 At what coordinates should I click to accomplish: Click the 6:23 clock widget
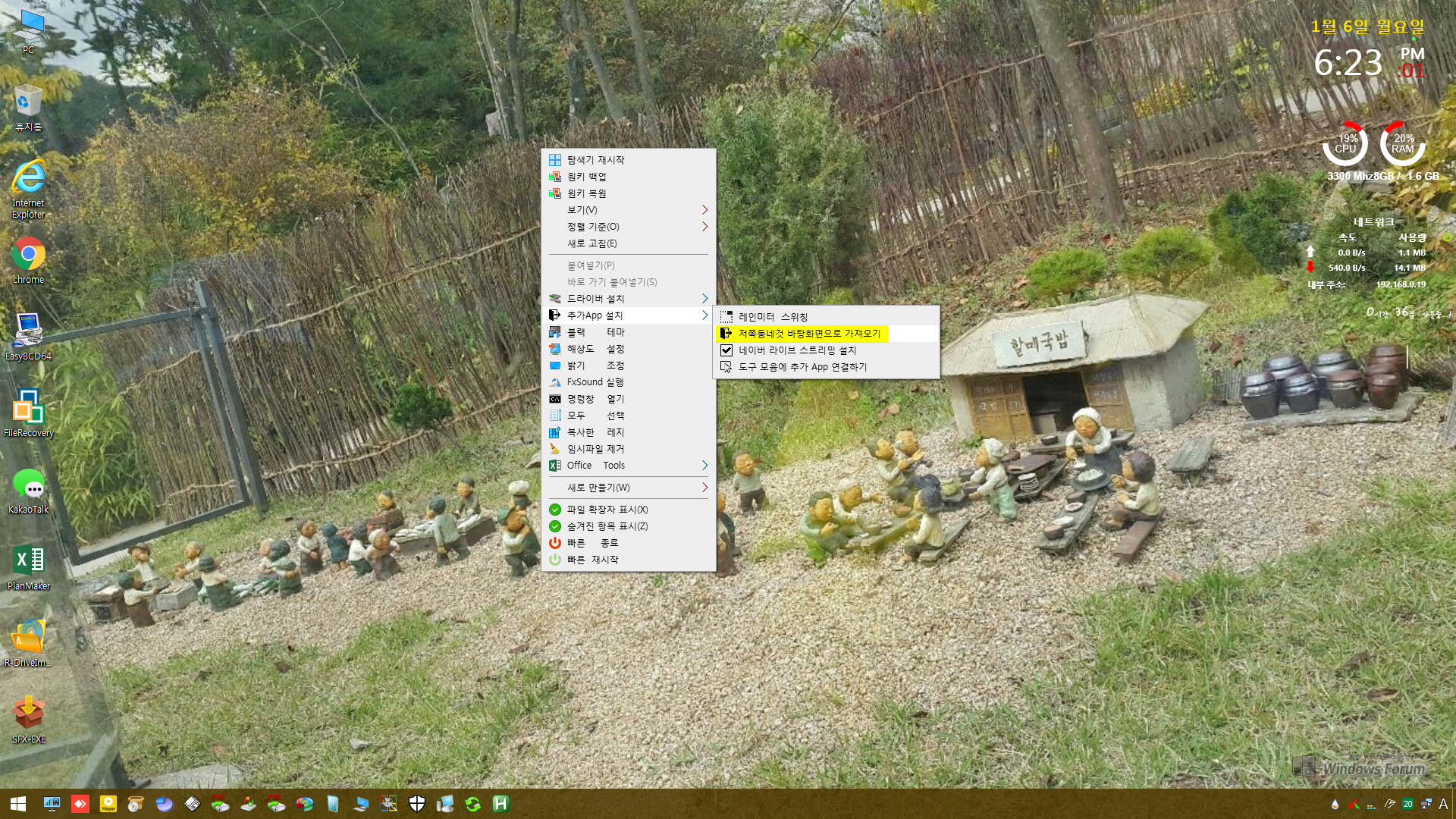point(1348,63)
